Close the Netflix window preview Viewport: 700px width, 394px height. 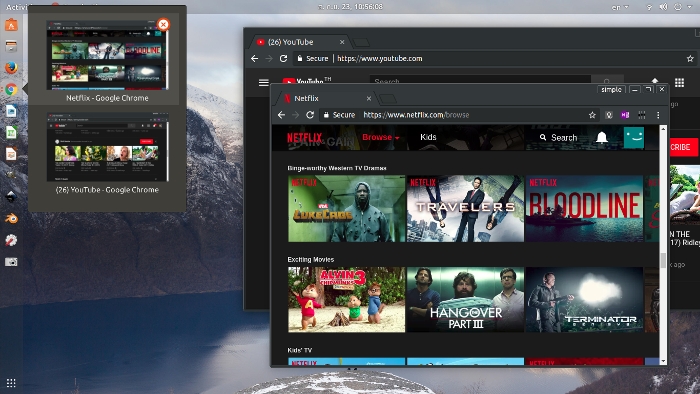click(163, 24)
